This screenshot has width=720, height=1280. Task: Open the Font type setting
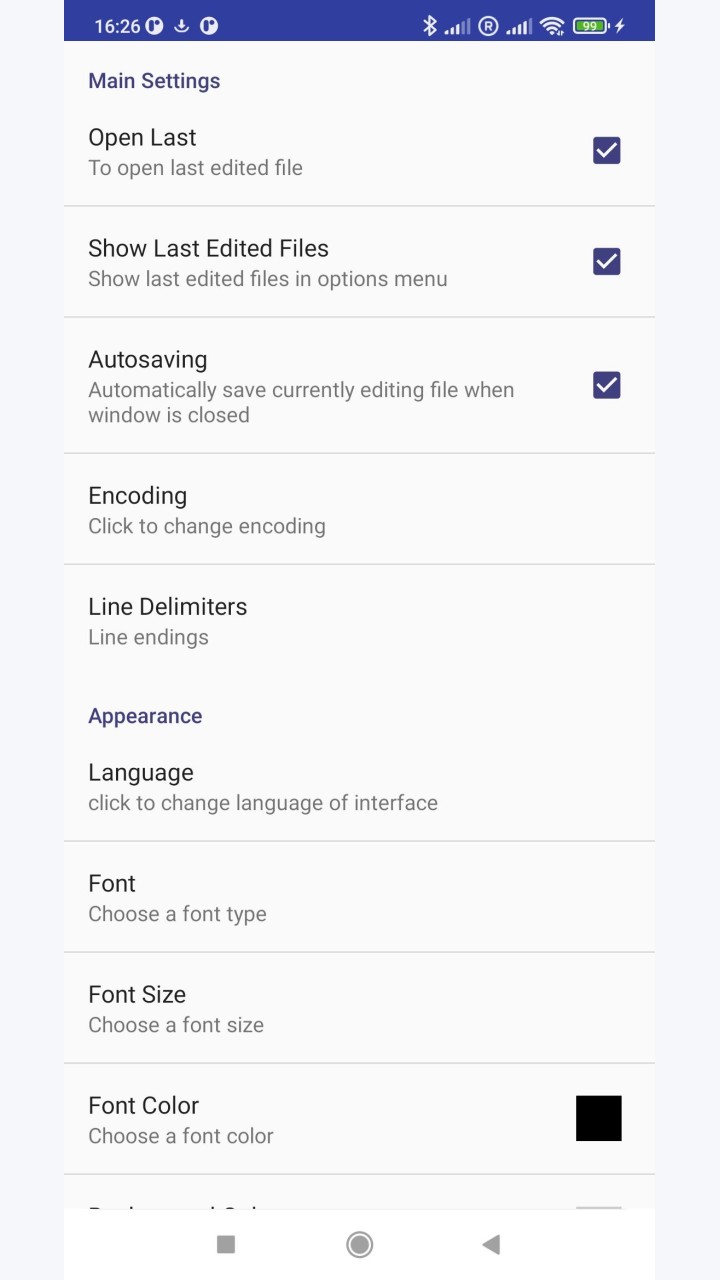pos(359,897)
